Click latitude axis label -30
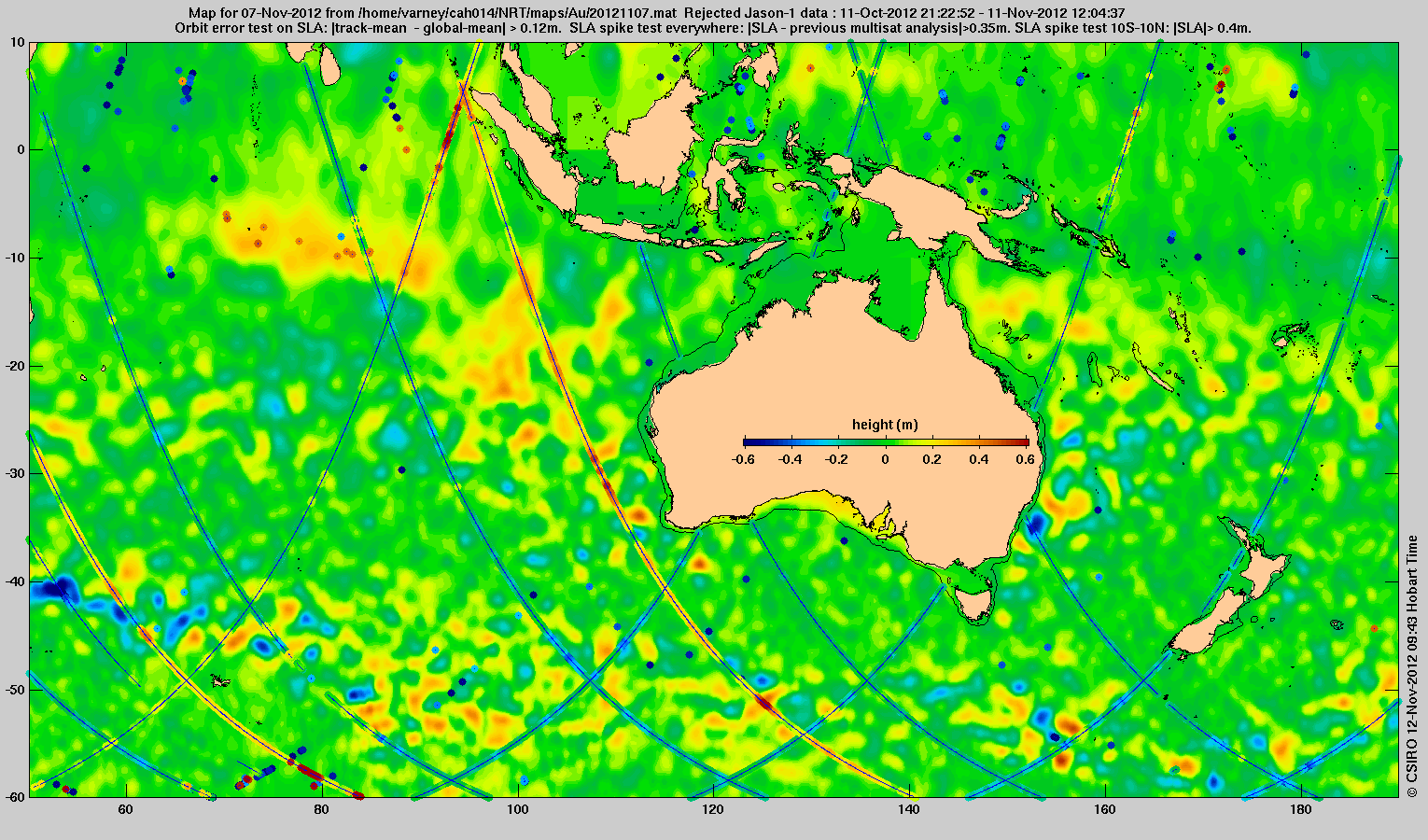Screen dimensions: 1428x840 [x=14, y=473]
